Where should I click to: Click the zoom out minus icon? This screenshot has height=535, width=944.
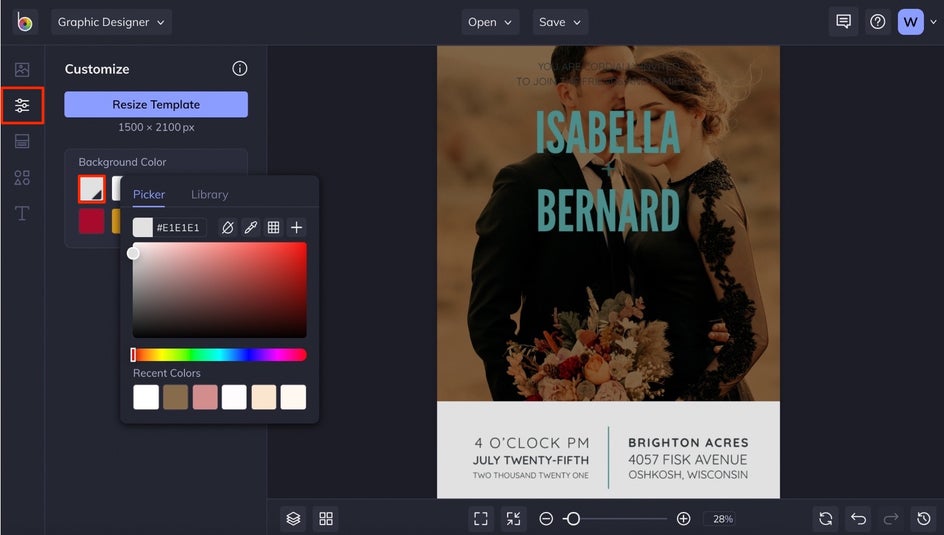pos(546,519)
